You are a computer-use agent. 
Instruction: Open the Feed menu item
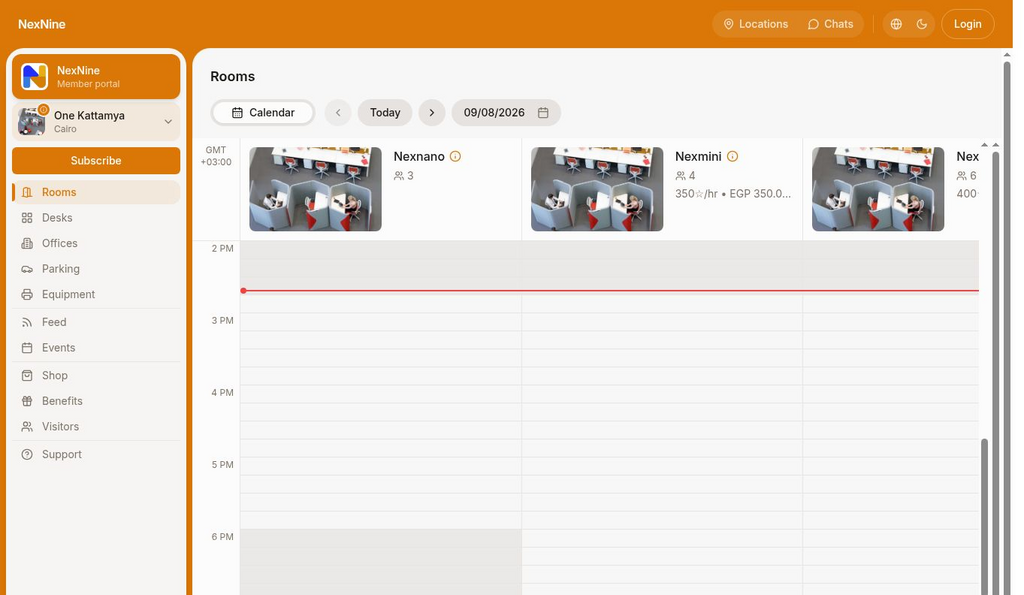96,322
